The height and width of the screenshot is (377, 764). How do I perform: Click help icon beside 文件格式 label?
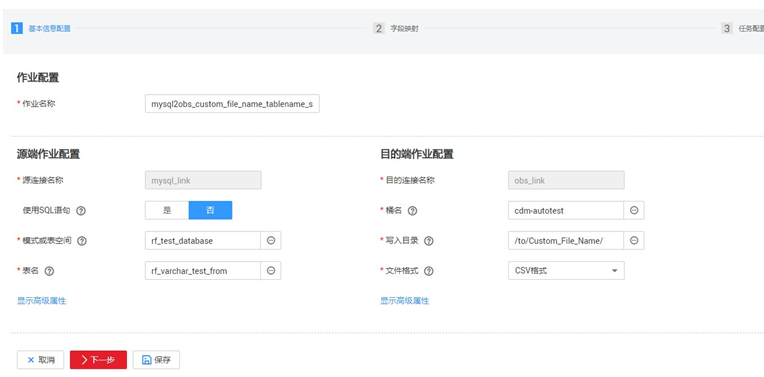(x=429, y=271)
